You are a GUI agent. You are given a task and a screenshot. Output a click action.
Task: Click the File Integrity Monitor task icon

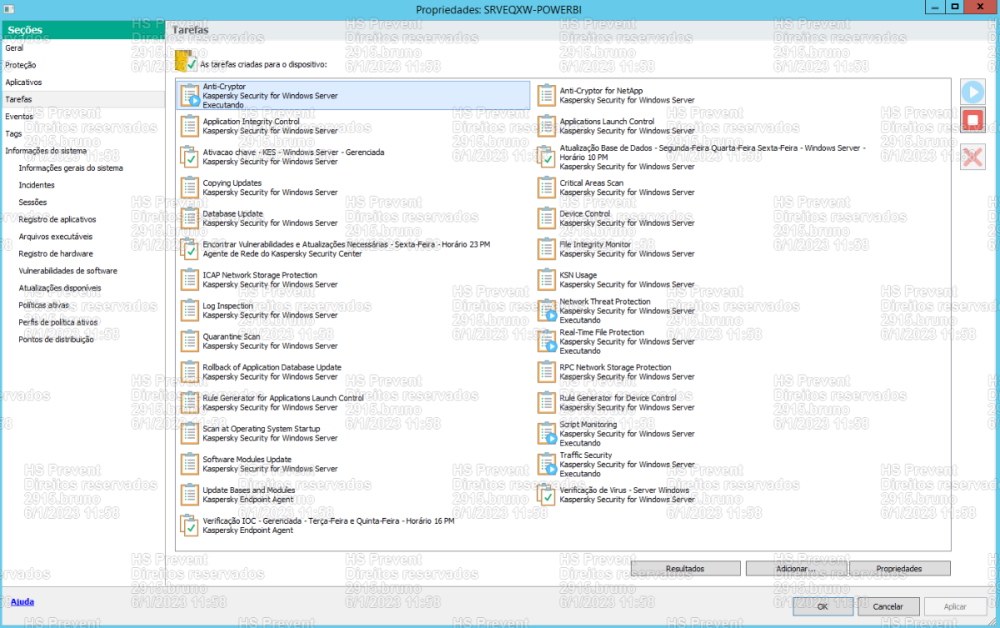click(547, 249)
